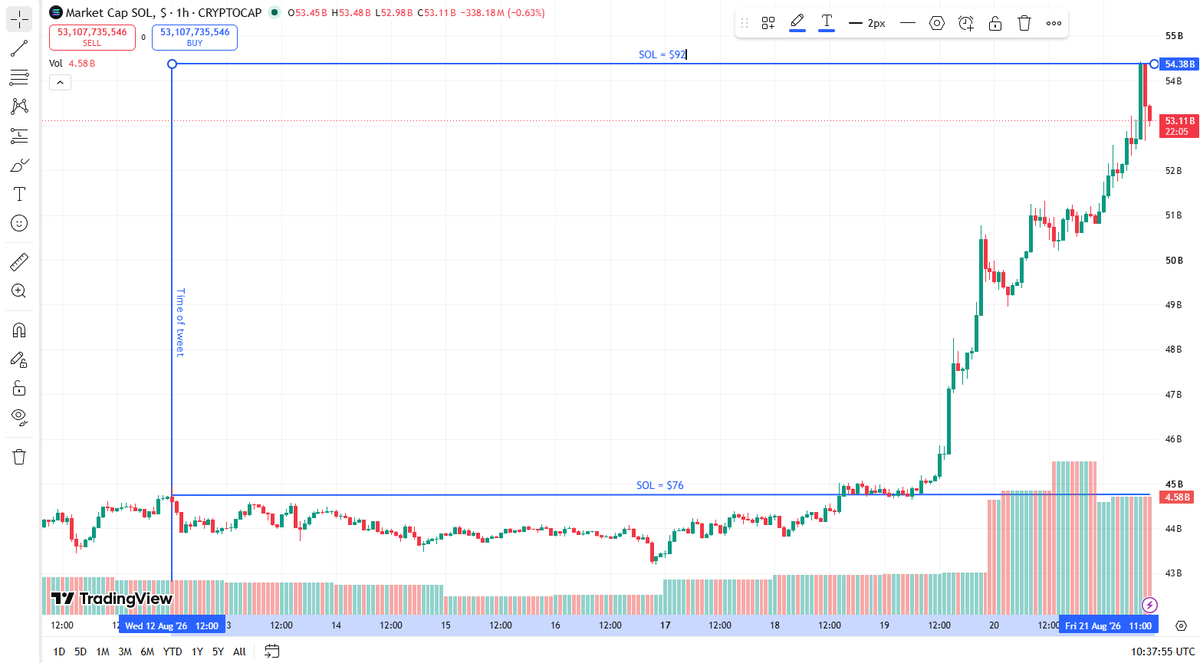1200x663 pixels.
Task: Select the brush drawing tool
Action: 19,165
